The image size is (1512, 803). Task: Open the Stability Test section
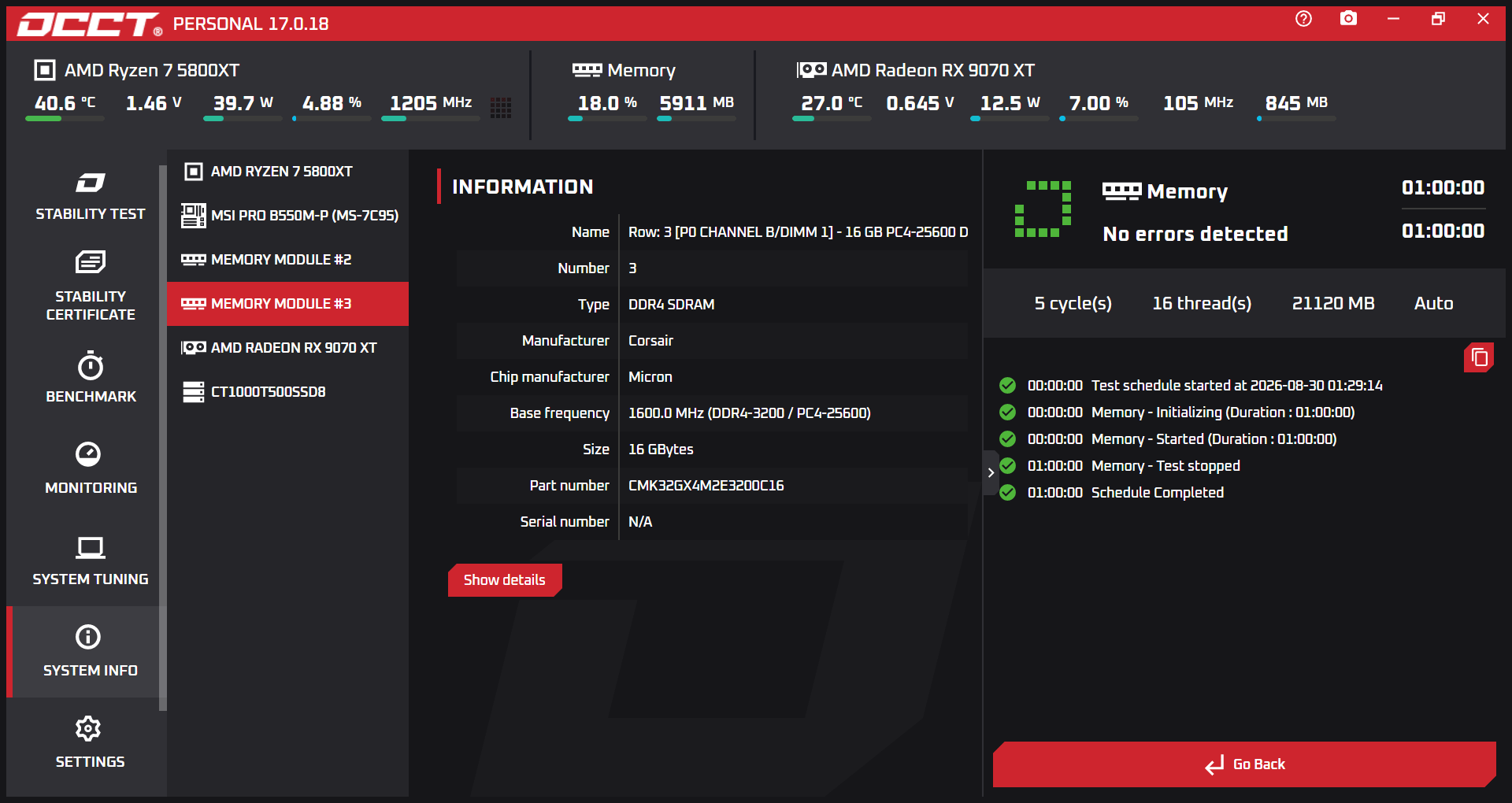[90, 196]
